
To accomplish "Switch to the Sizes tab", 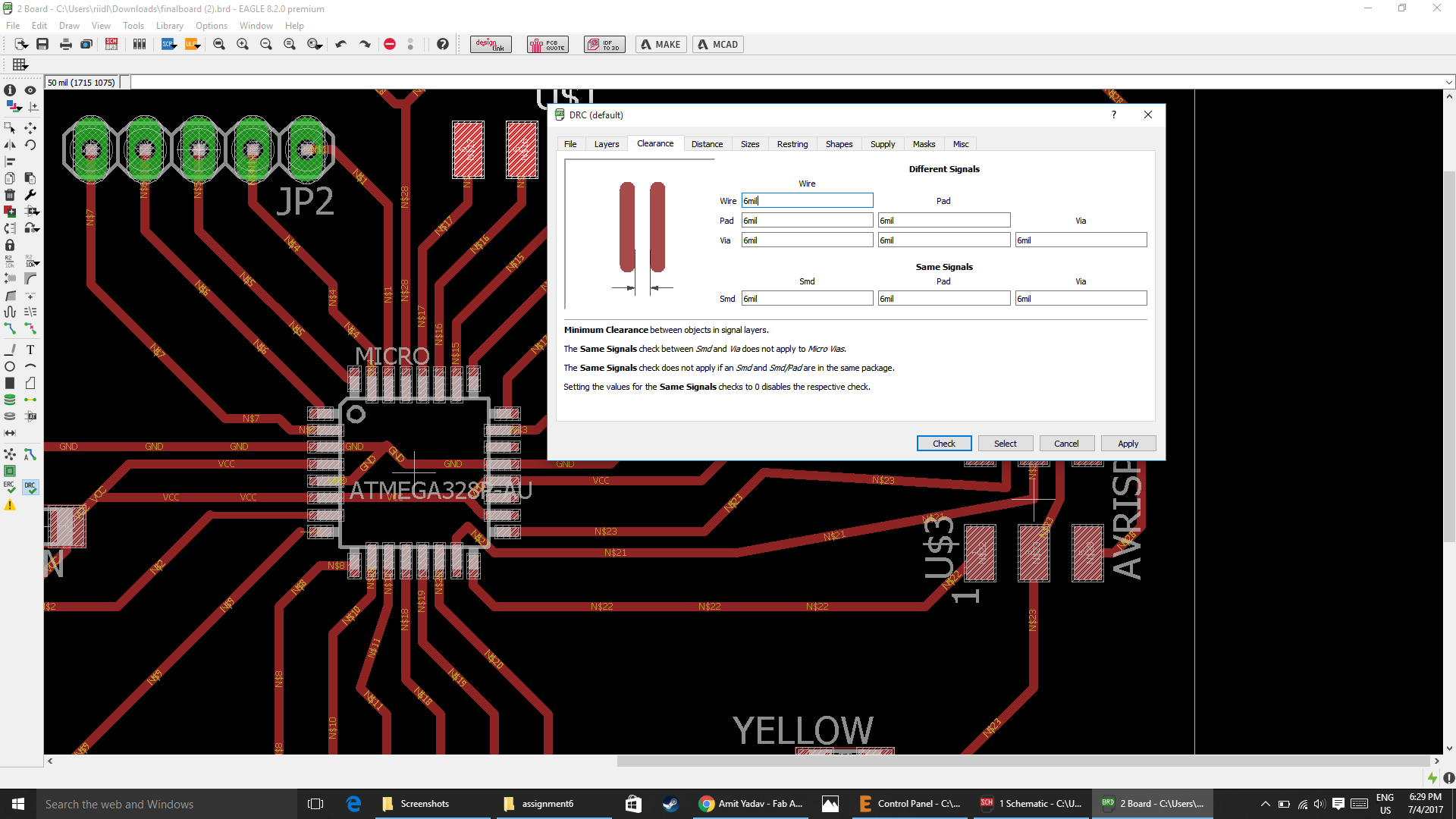I will (x=750, y=144).
